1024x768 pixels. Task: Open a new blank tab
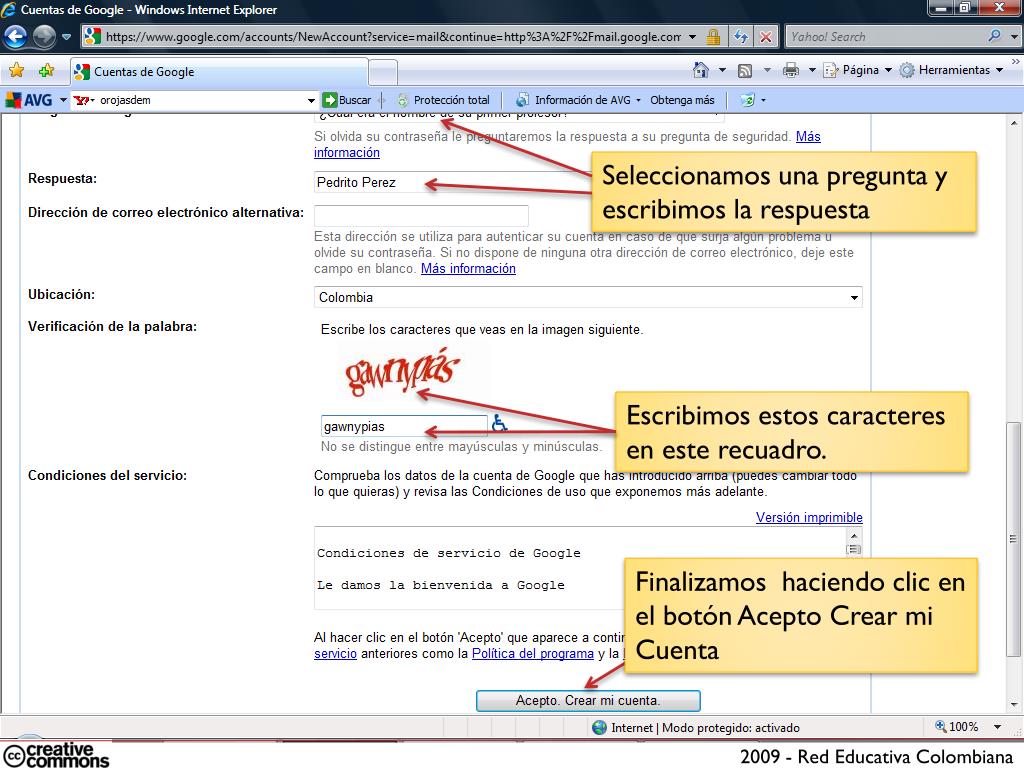(383, 72)
